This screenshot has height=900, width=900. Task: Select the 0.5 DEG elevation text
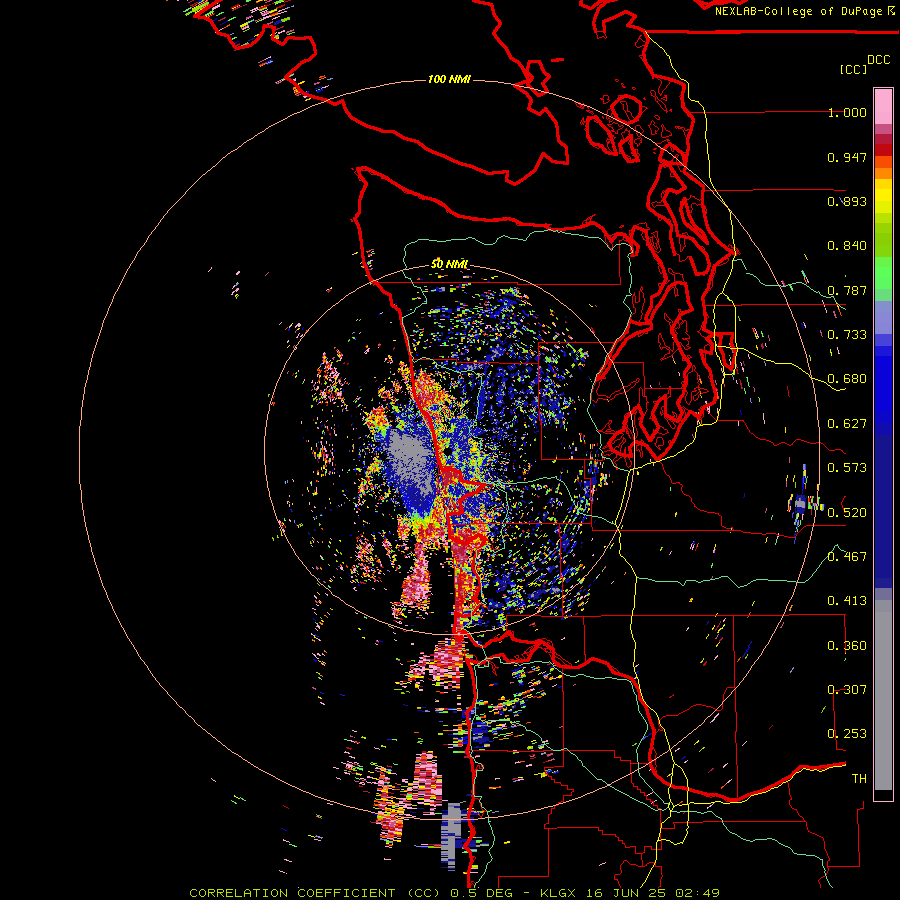click(483, 893)
